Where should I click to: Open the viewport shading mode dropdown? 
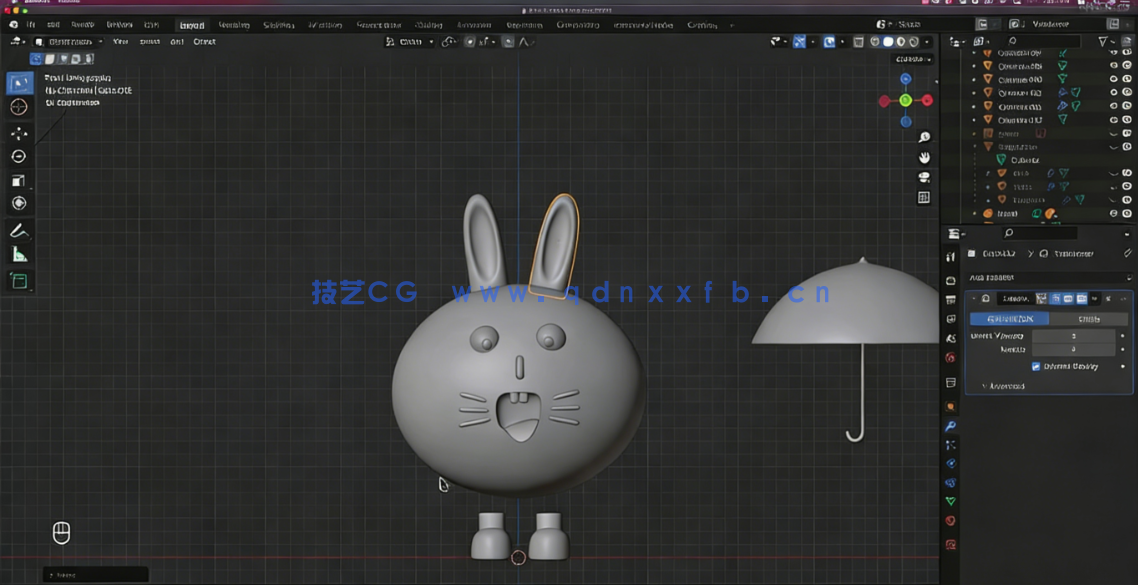(x=925, y=41)
